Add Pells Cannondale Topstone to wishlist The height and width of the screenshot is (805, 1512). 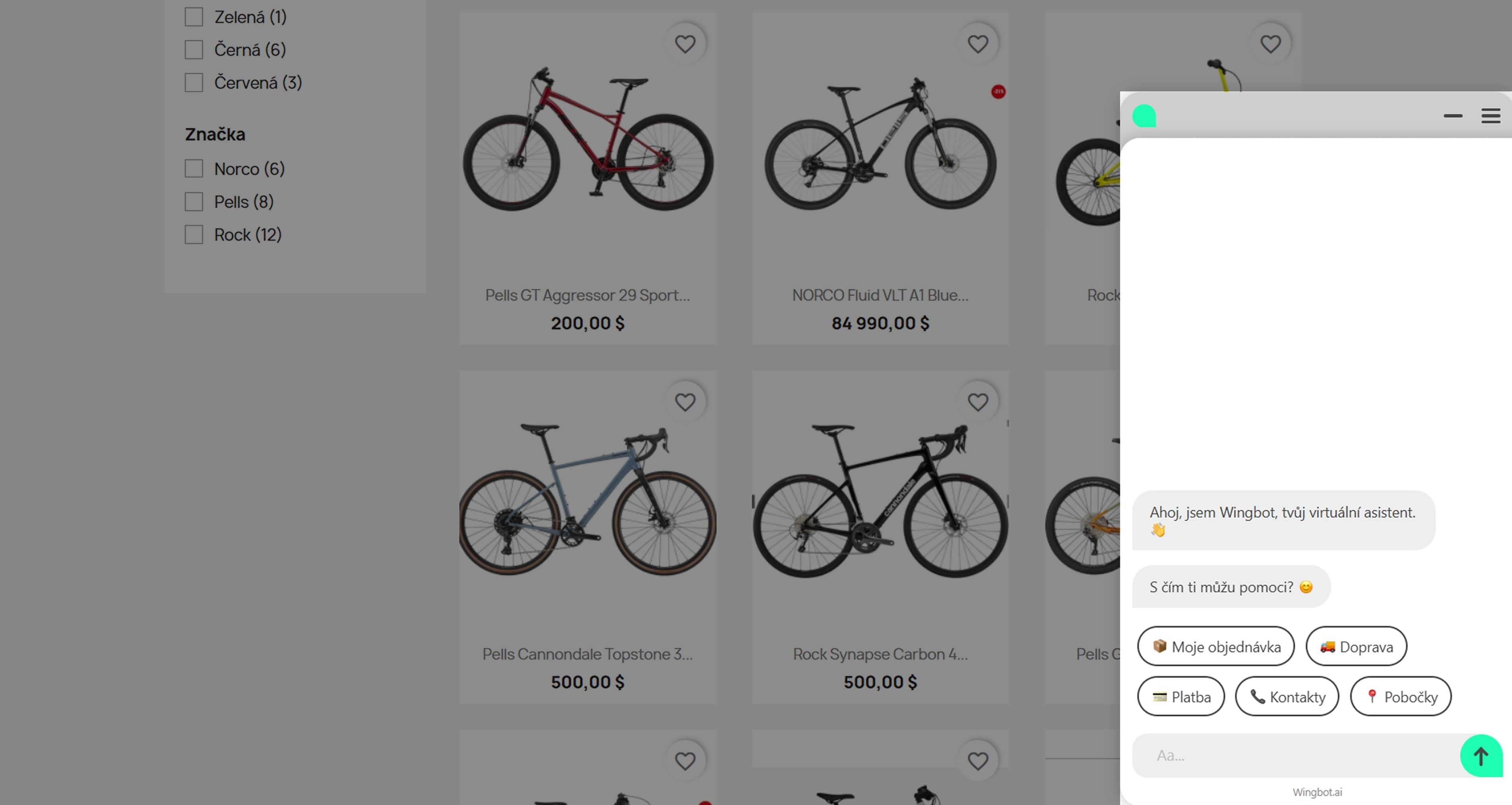point(684,402)
